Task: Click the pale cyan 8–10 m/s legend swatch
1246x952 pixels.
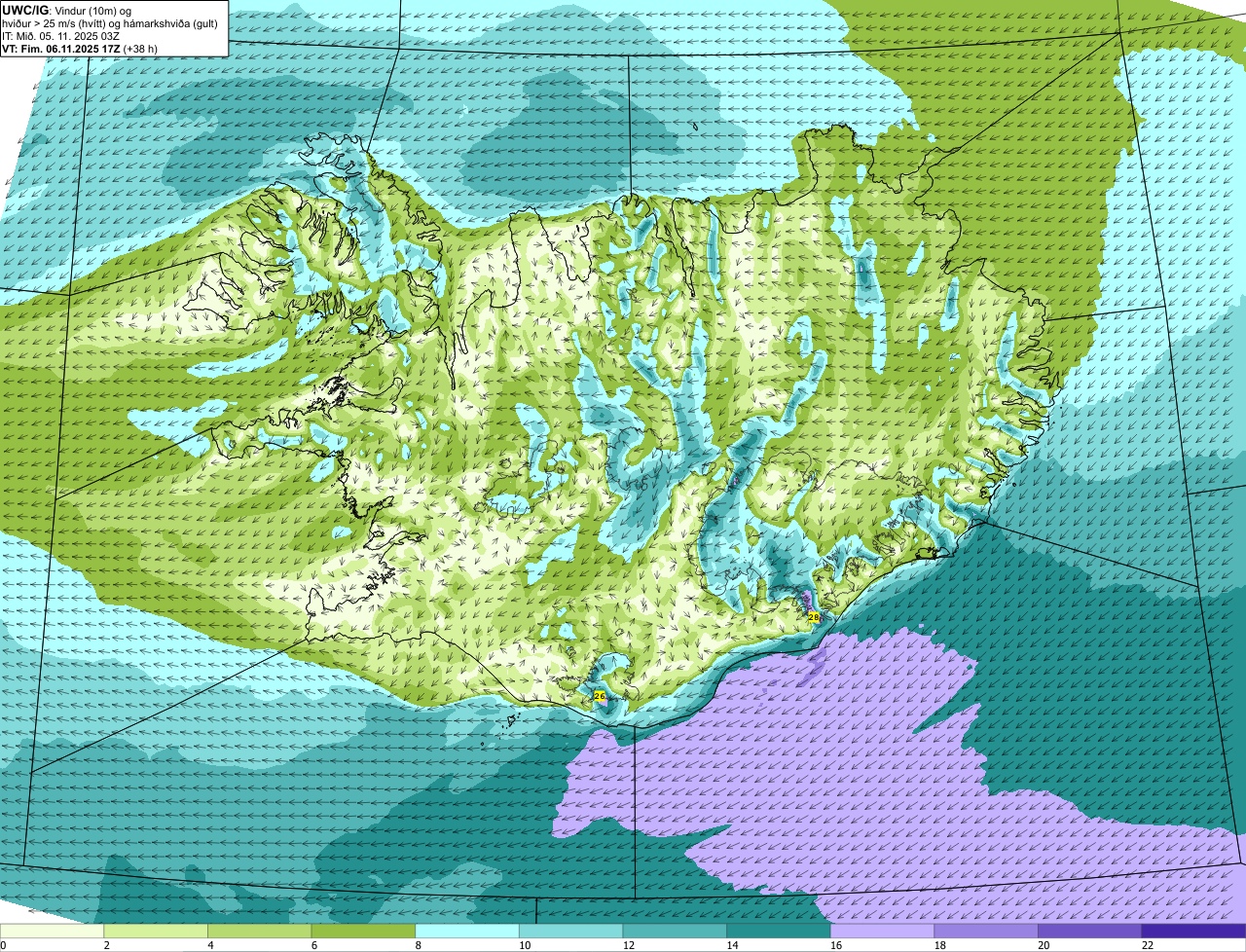Action: pyautogui.click(x=467, y=931)
